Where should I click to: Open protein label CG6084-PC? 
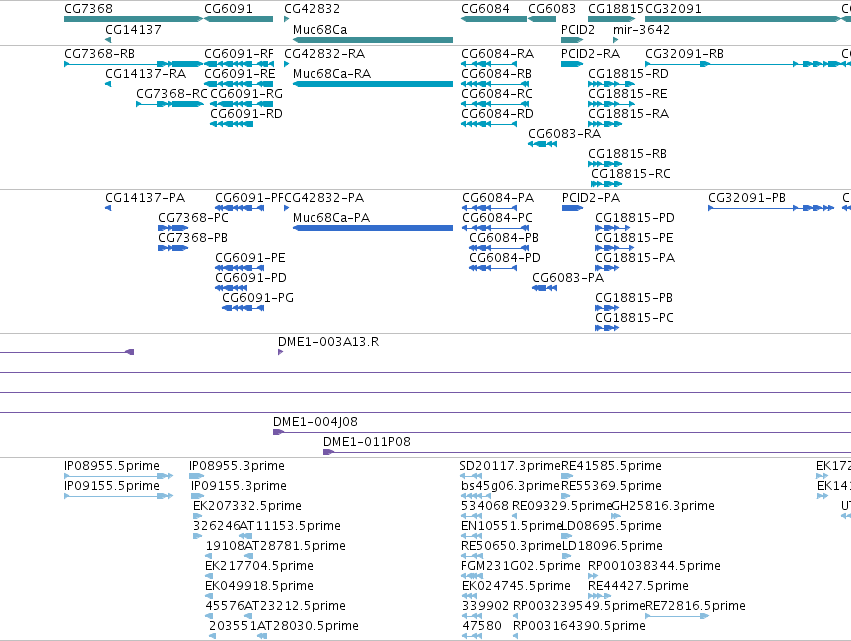pos(497,218)
